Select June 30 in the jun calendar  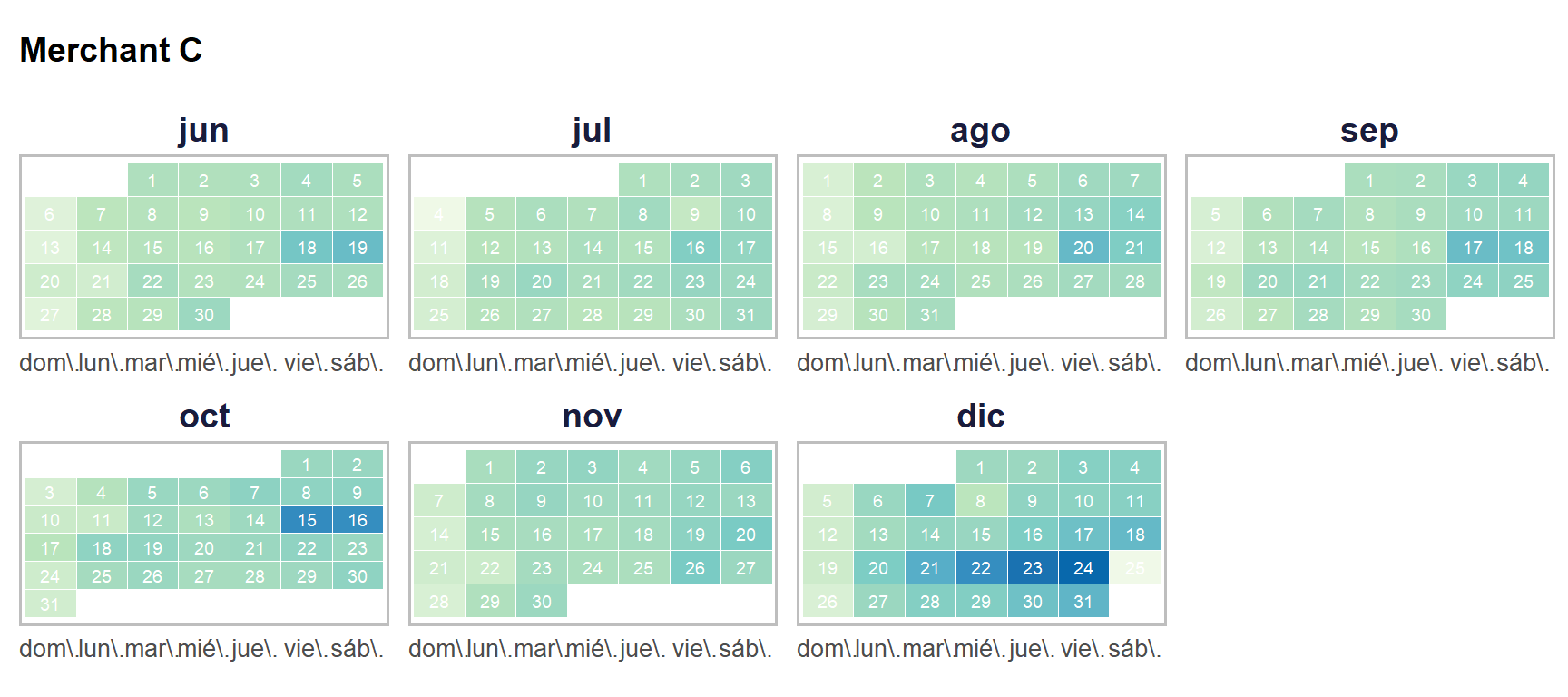[204, 315]
